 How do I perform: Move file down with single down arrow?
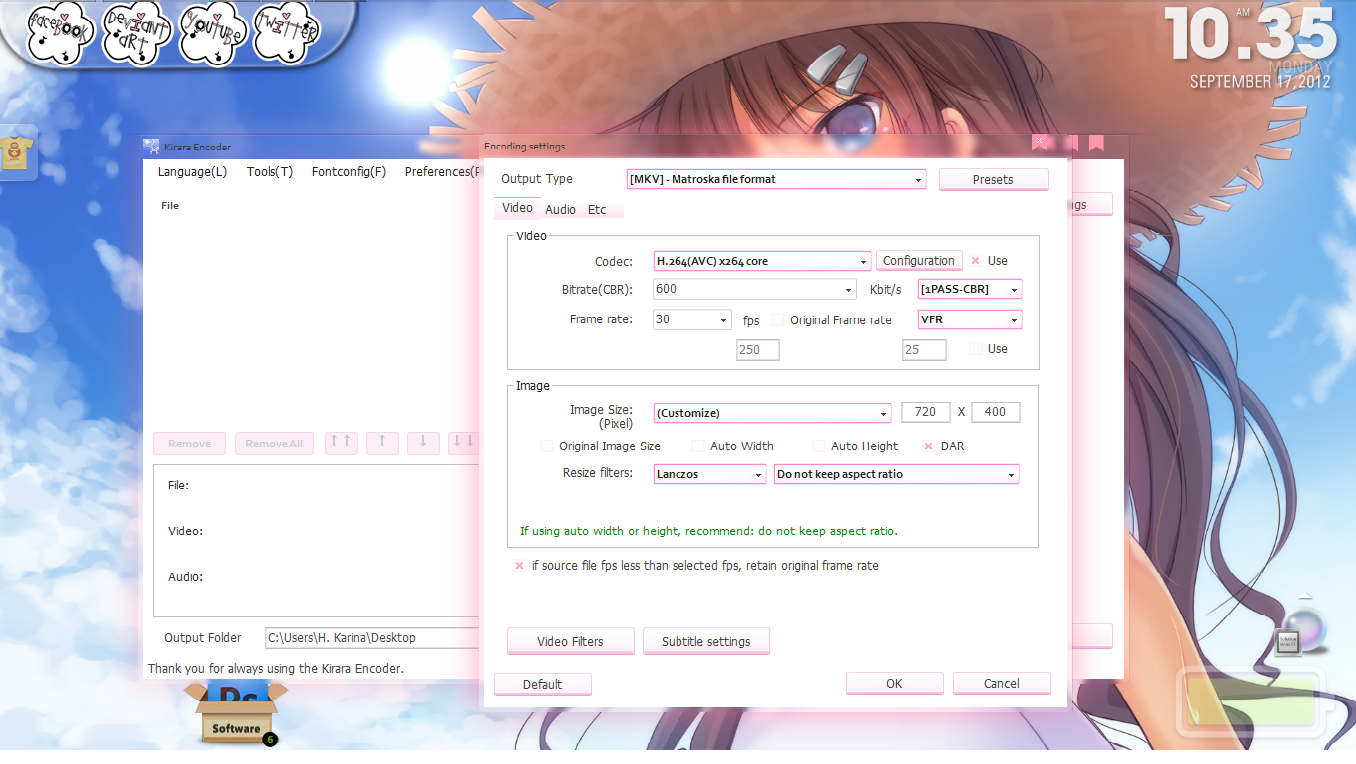pyautogui.click(x=423, y=443)
